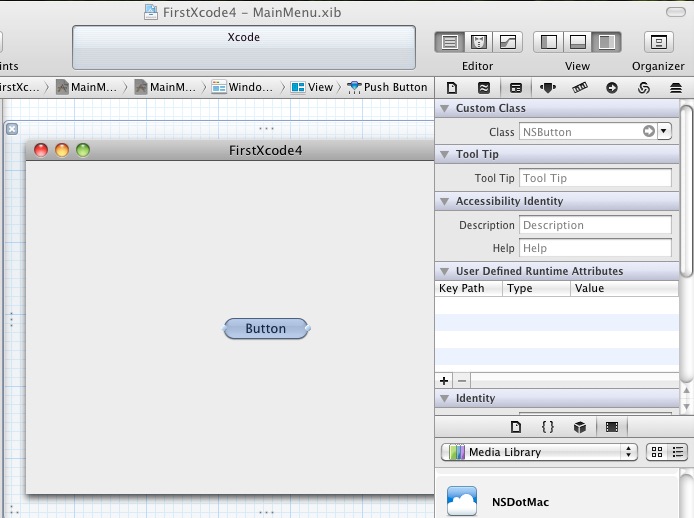
Task: Click the Tool Tip text field
Action: click(595, 178)
